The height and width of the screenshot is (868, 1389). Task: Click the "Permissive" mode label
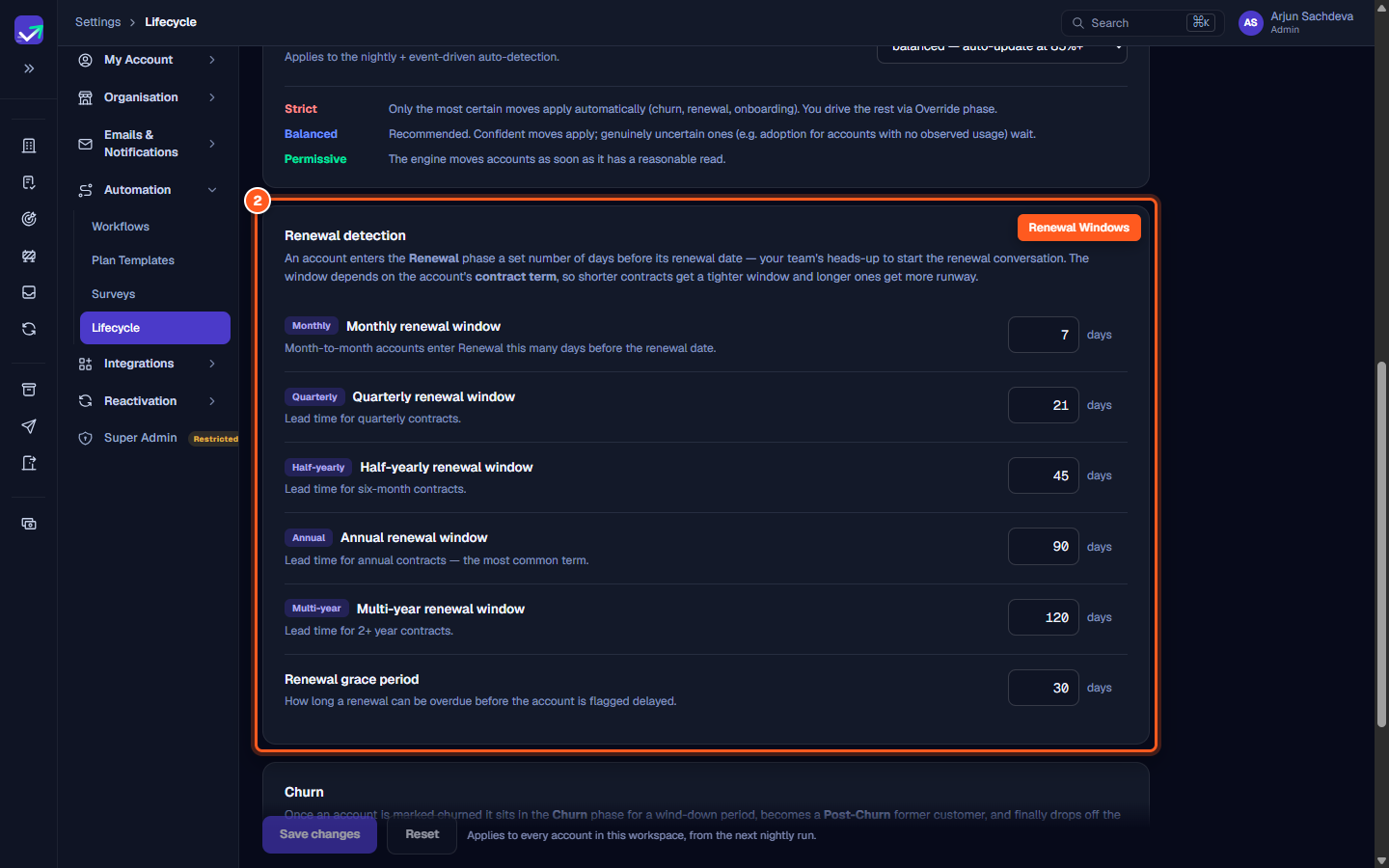315,159
